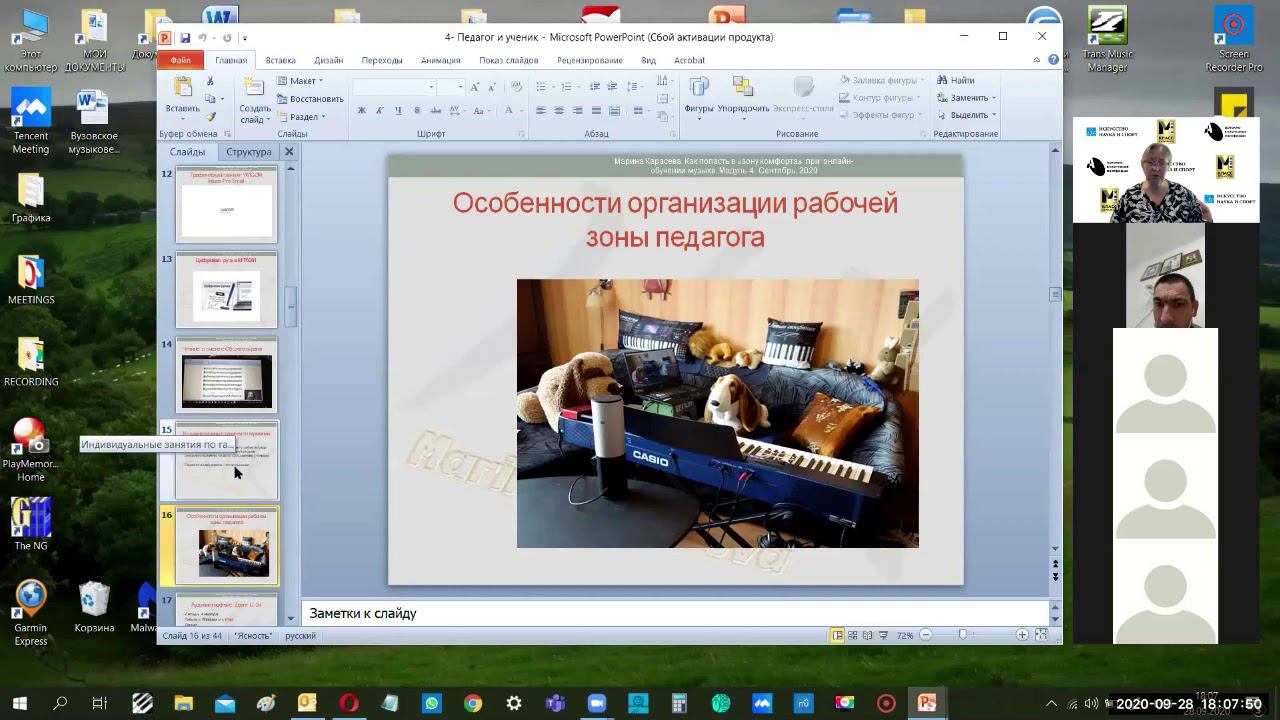
Task: Open WhatsApp from the taskbar
Action: tap(431, 703)
